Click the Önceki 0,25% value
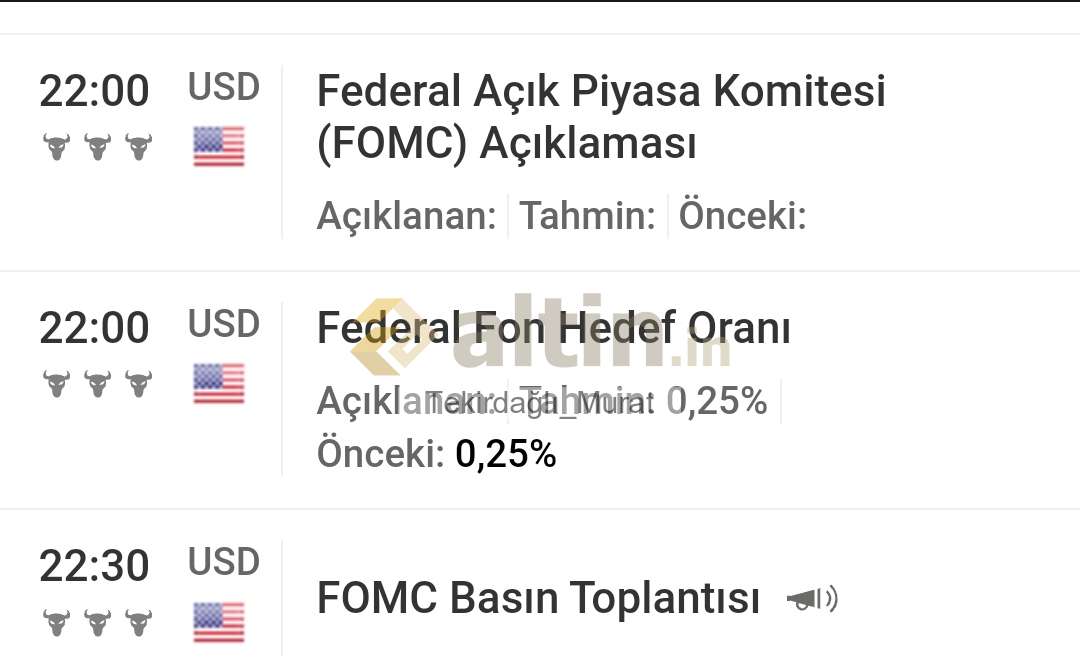The height and width of the screenshot is (670, 1080). pos(506,454)
